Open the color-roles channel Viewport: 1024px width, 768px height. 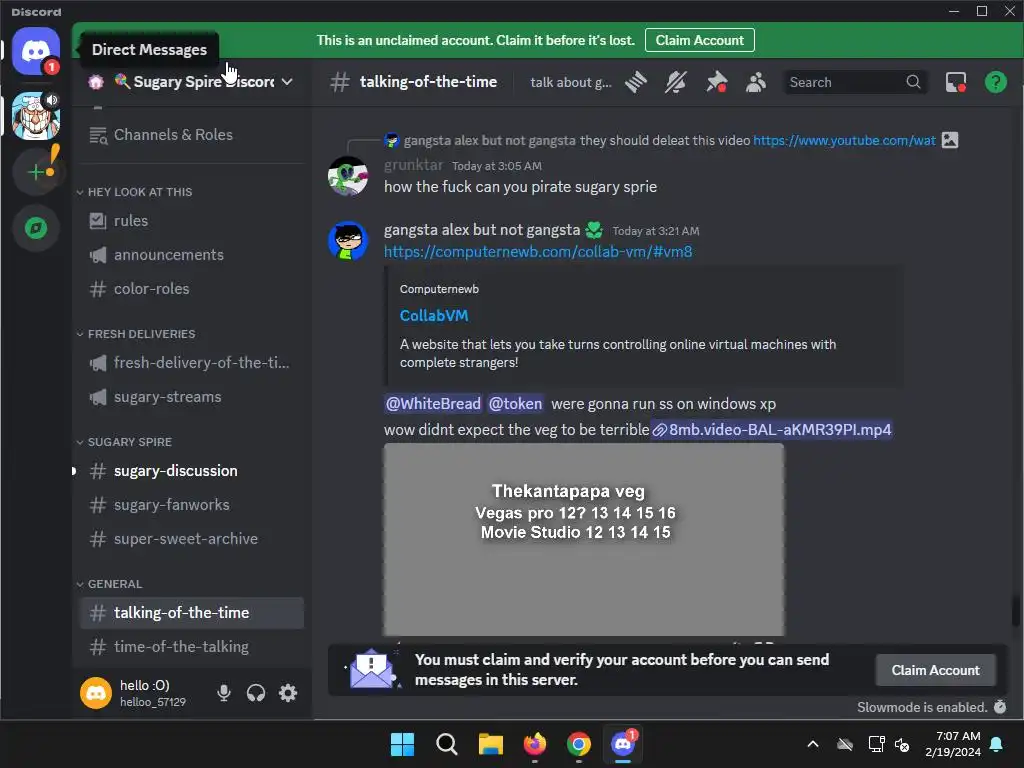191,289
